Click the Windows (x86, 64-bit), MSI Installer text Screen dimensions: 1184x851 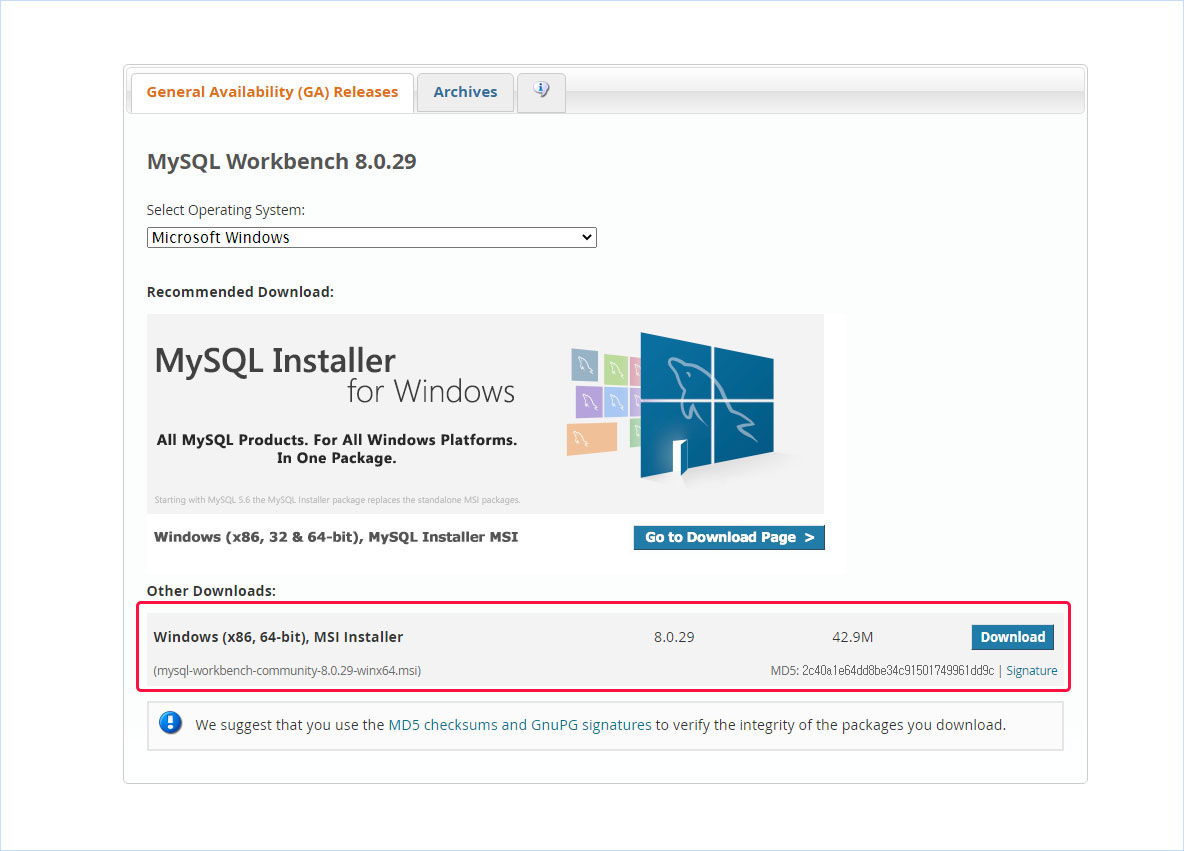tap(278, 637)
